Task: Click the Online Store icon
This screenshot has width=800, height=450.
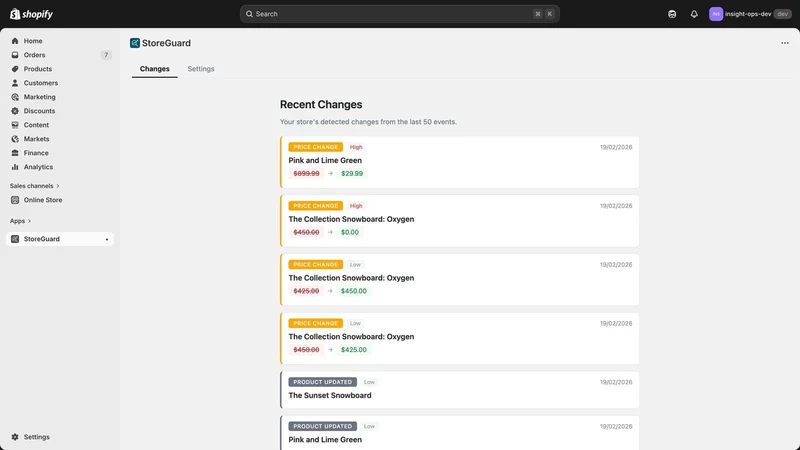Action: [x=15, y=200]
